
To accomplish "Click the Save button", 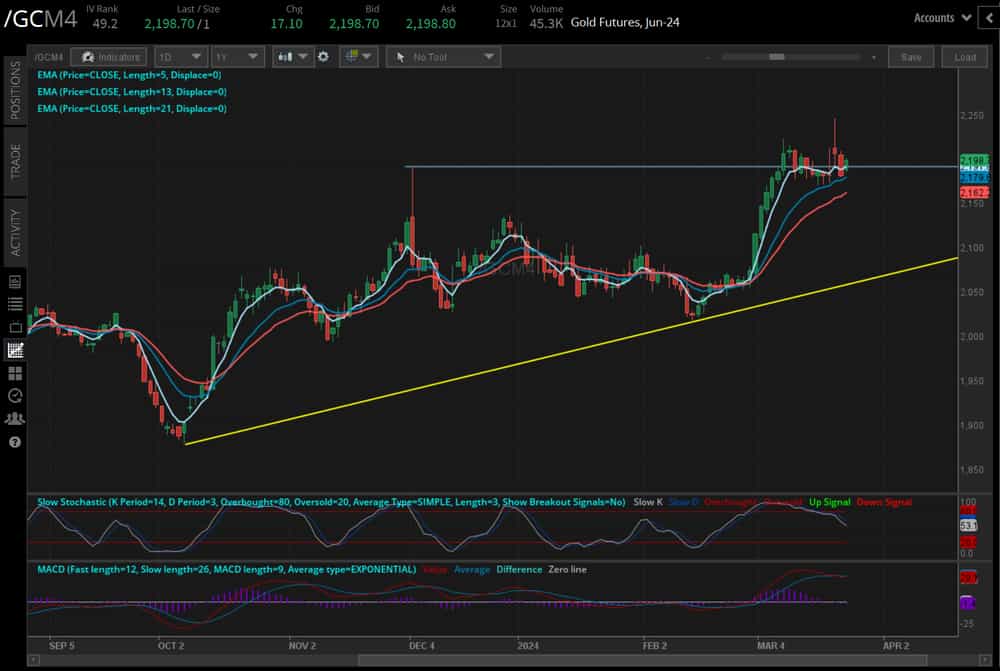I will click(x=911, y=57).
